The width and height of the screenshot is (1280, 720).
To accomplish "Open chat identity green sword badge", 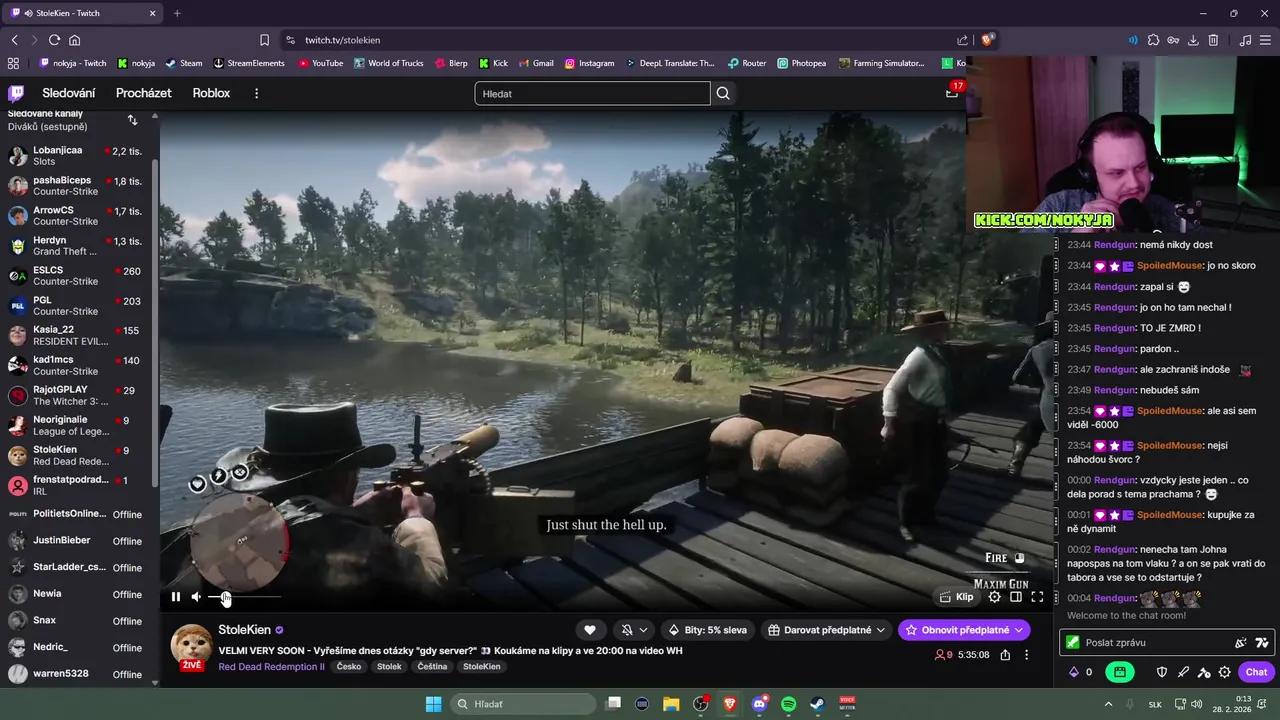I will 1072,643.
